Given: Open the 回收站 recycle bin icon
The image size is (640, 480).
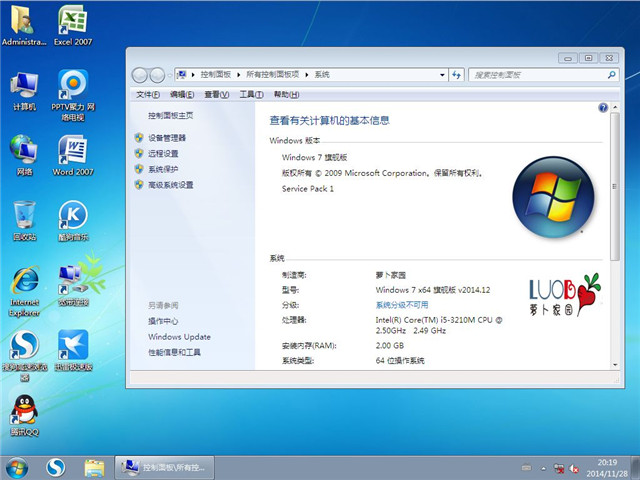Looking at the screenshot, I should pos(24,220).
